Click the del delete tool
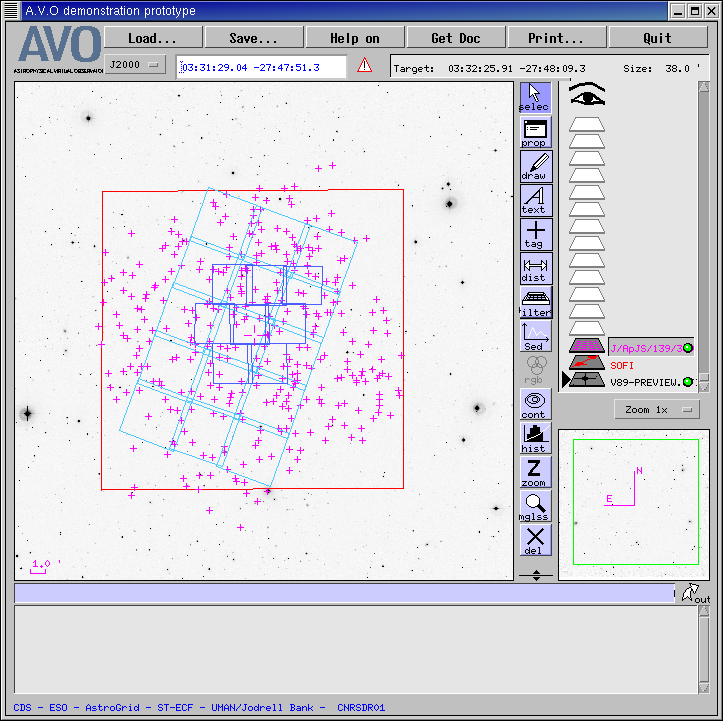The image size is (723, 721). point(535,540)
